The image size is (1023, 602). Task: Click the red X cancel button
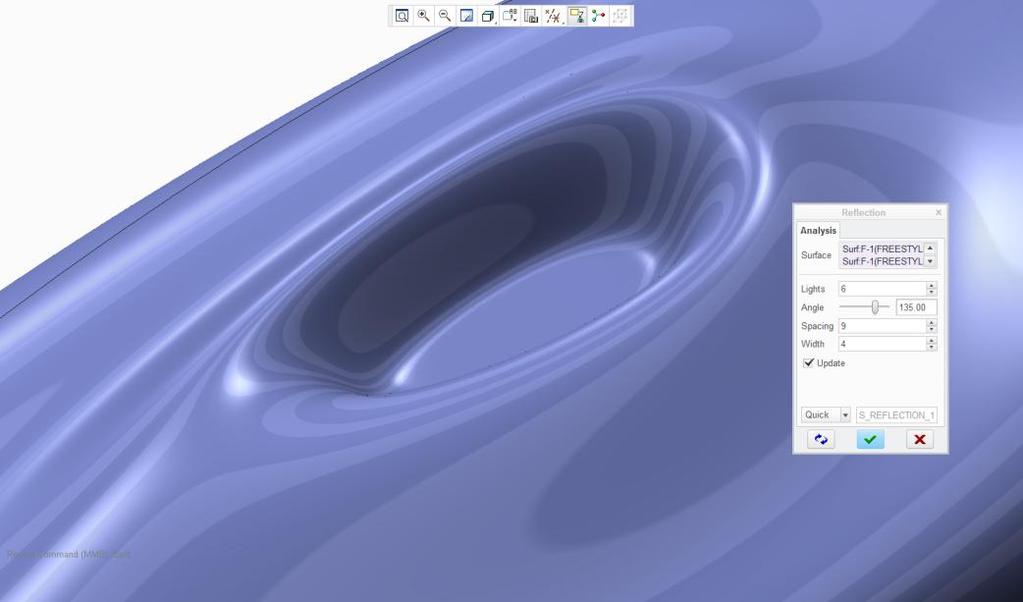tap(920, 440)
